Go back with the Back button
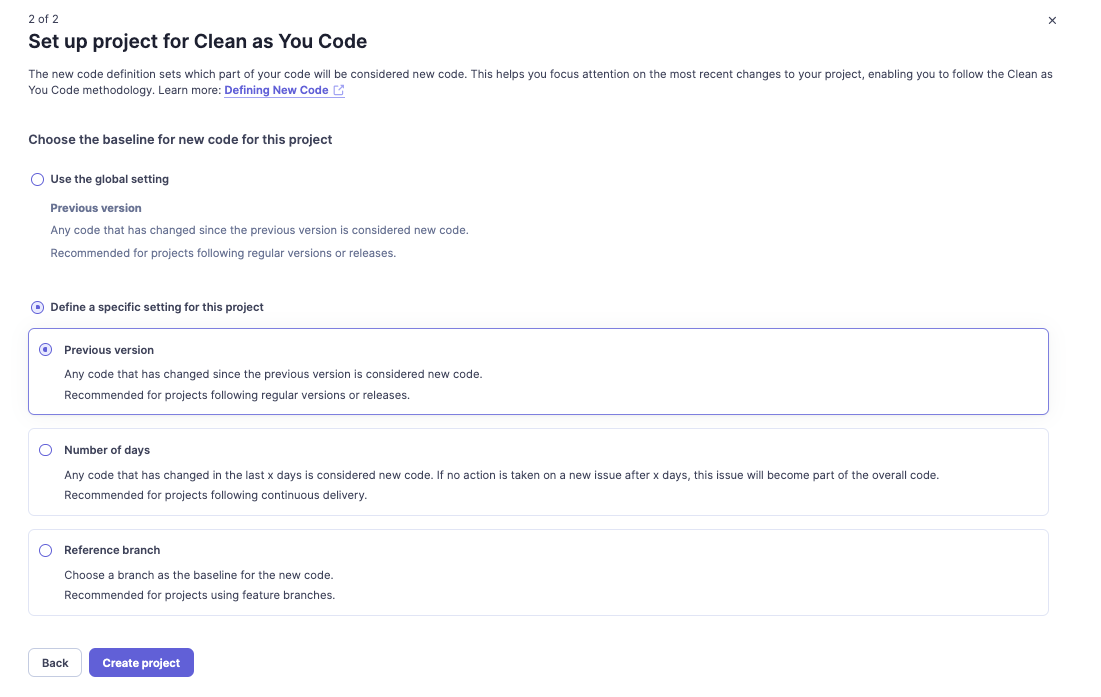Image resolution: width=1101 pixels, height=697 pixels. click(x=55, y=663)
